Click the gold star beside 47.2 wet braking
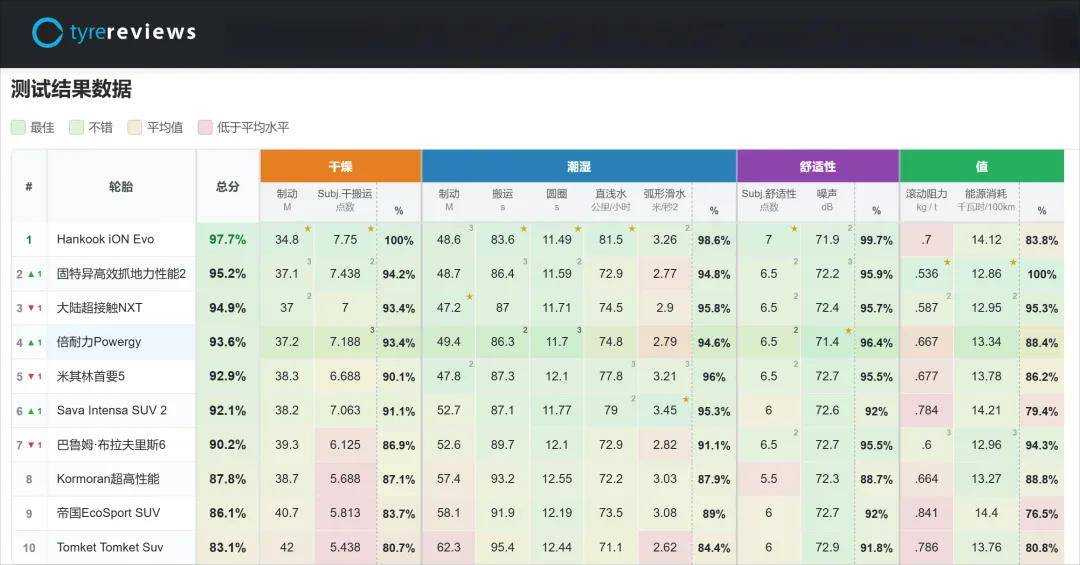This screenshot has width=1080, height=565. coord(470,296)
